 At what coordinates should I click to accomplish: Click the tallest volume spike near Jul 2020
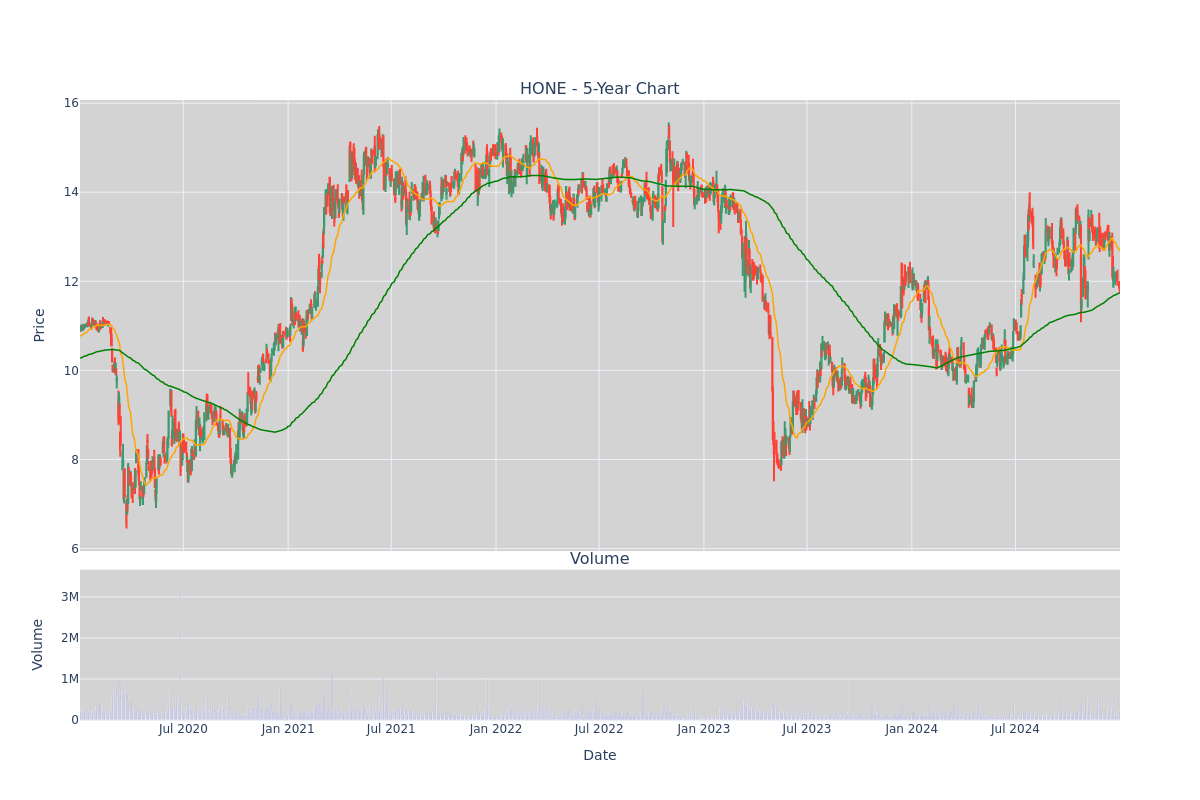coord(180,648)
